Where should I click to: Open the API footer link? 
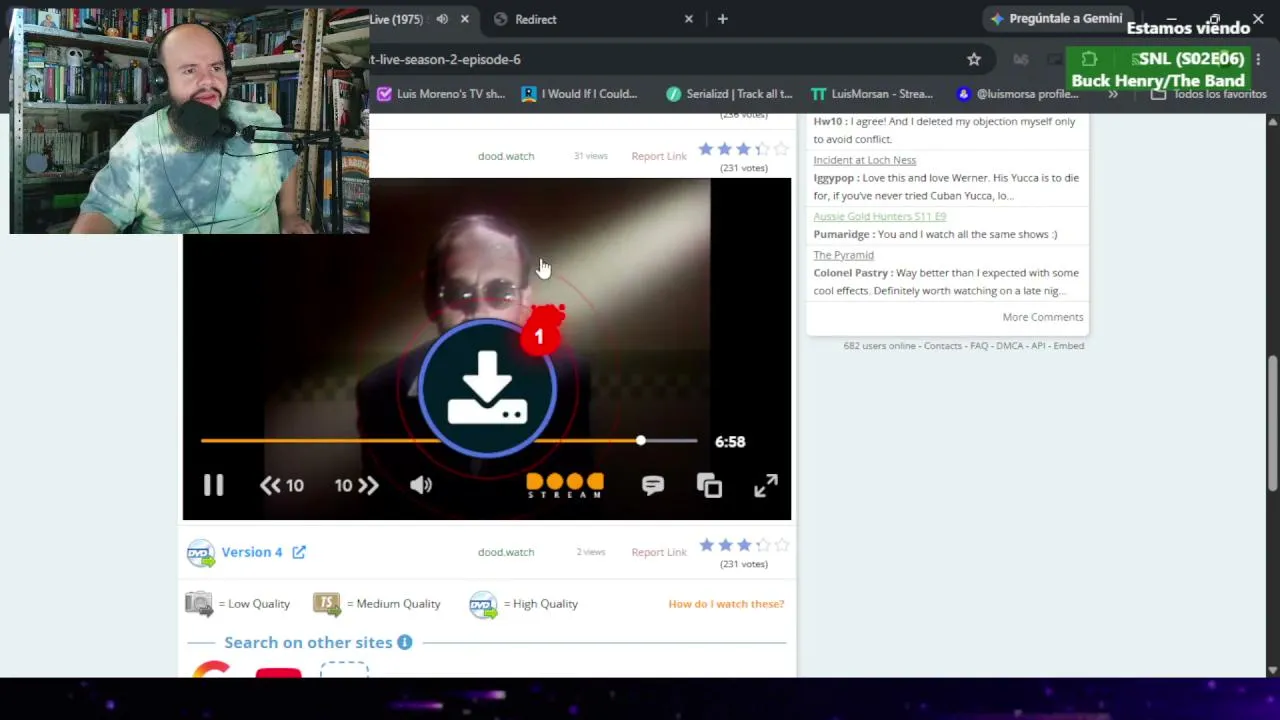coord(1038,346)
